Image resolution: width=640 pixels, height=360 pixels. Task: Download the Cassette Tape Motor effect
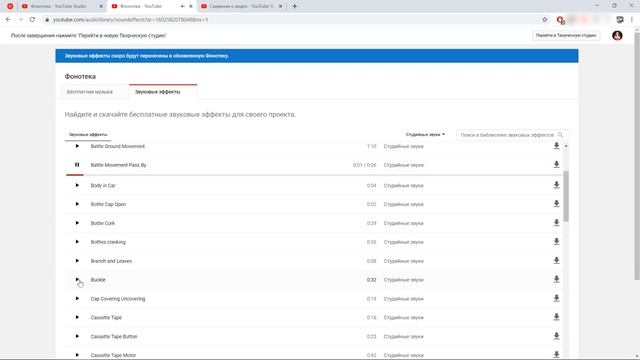(x=556, y=355)
